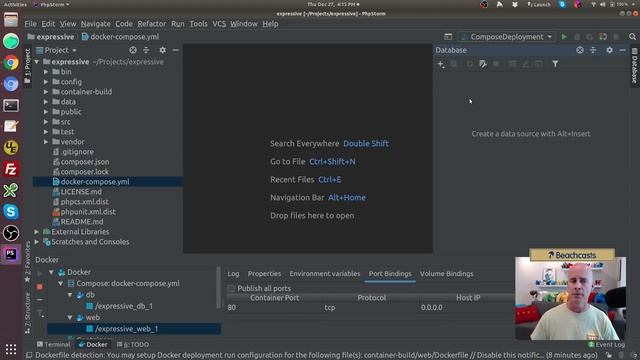Select phpunit.xml.dist file
The image size is (640, 360).
88,212
